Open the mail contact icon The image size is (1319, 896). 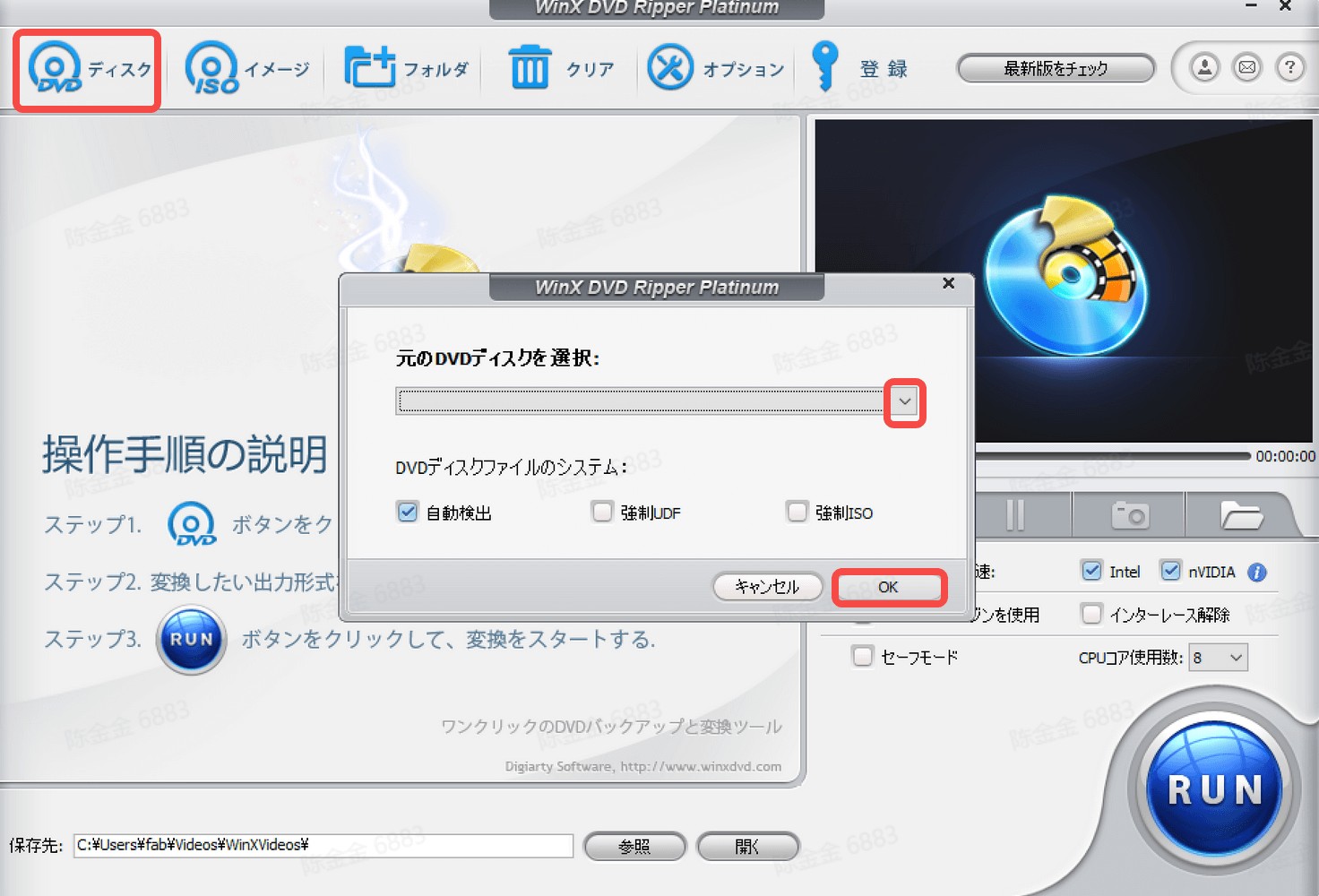(x=1246, y=67)
